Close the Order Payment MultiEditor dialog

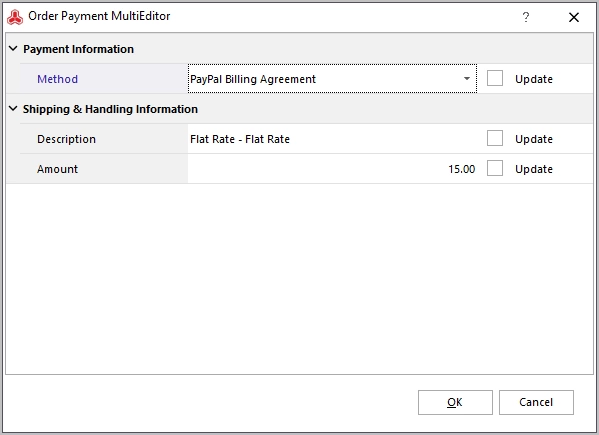coord(573,17)
